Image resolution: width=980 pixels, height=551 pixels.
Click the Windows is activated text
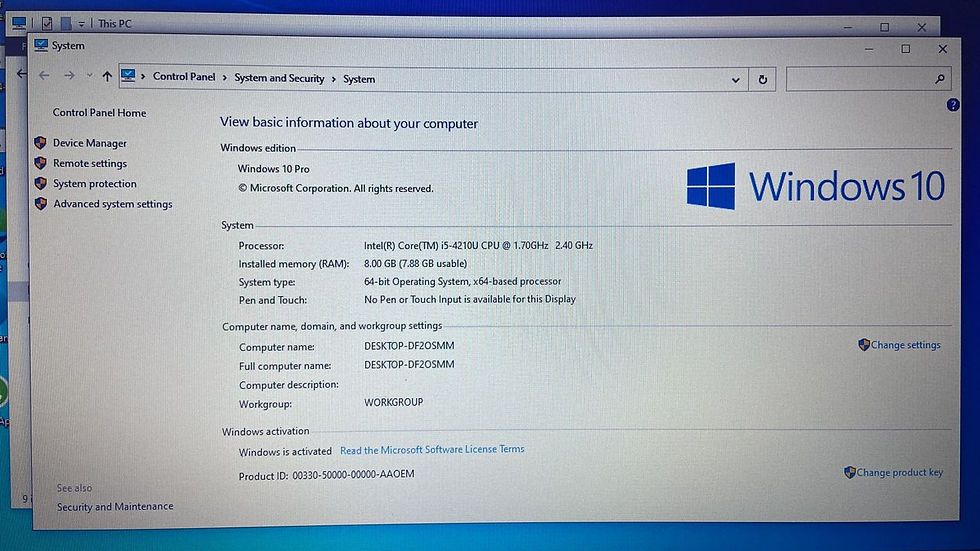[285, 452]
